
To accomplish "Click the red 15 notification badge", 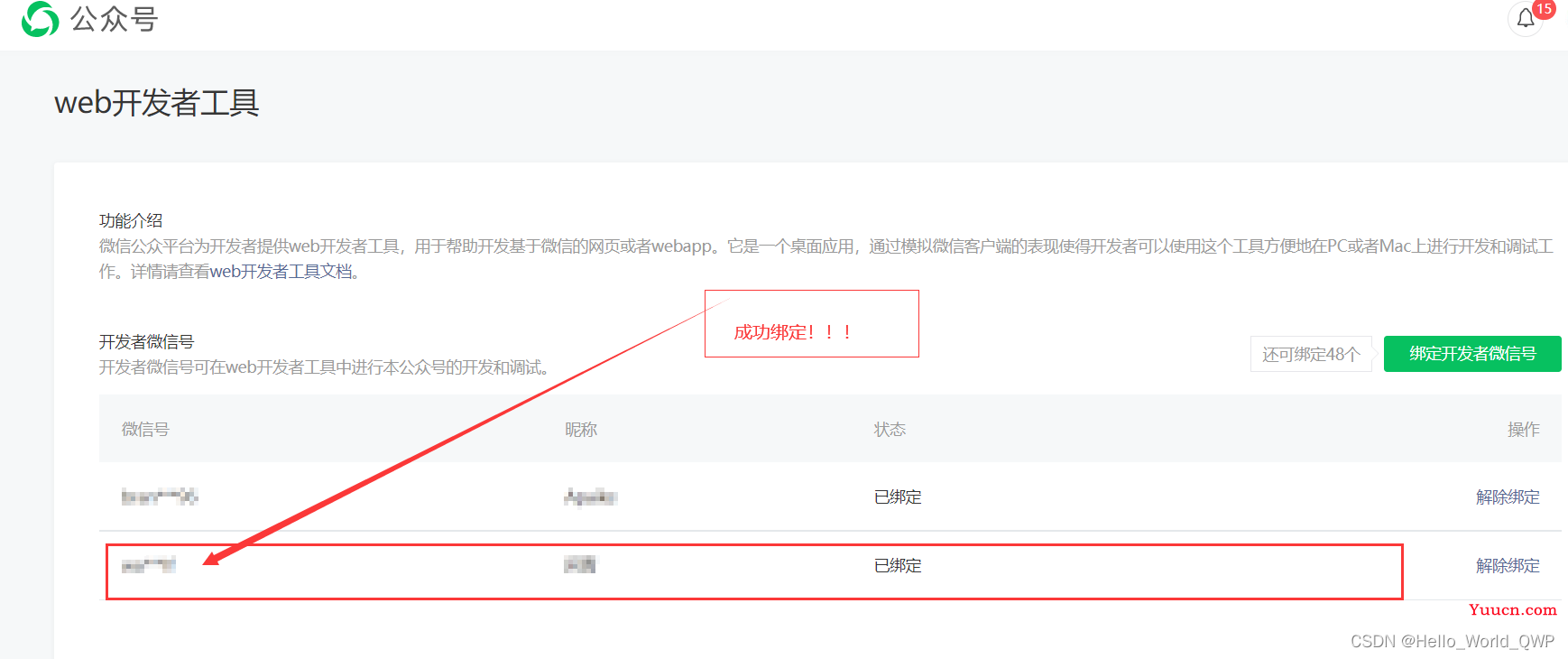I will [1544, 9].
